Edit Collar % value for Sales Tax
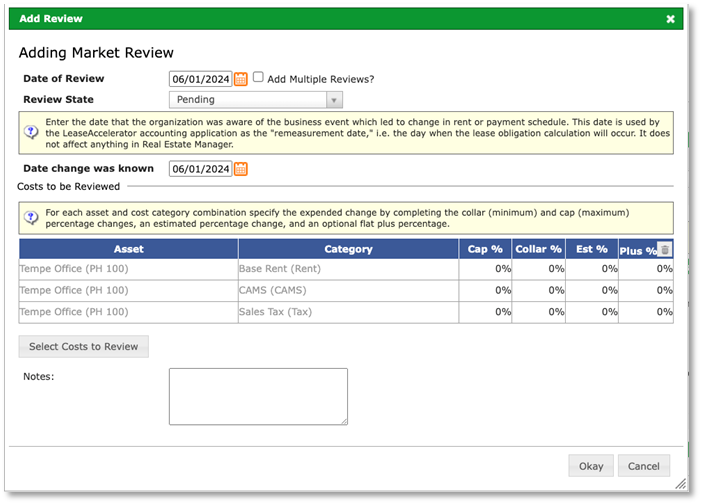 [538, 312]
